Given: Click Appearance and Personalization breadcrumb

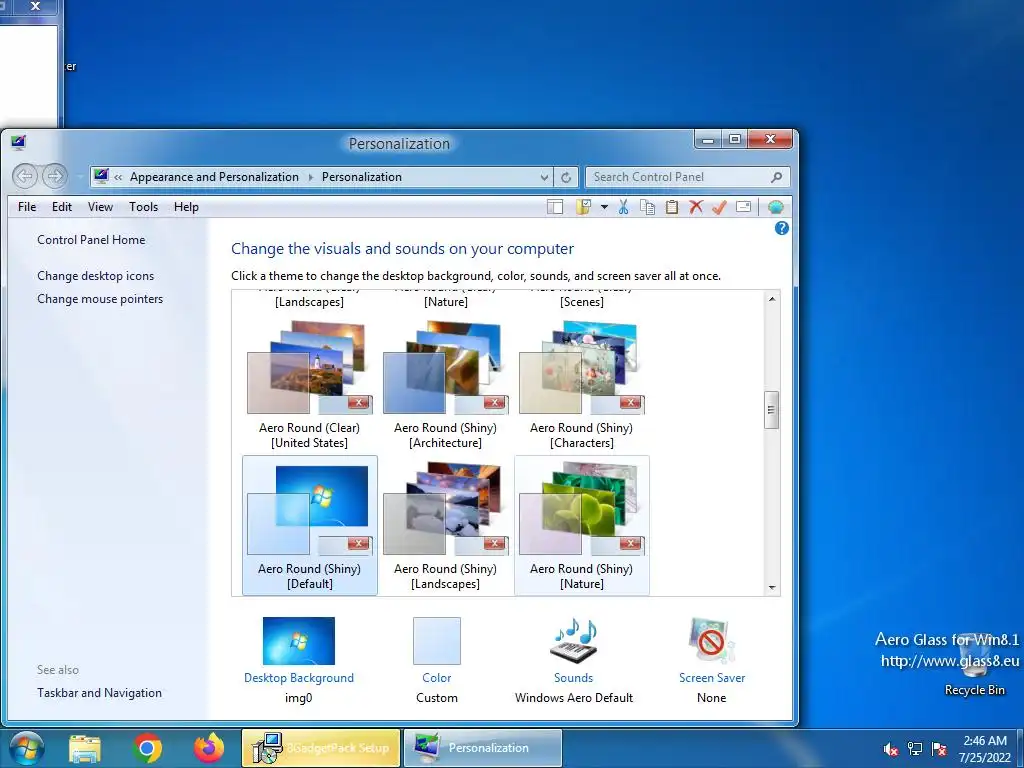Looking at the screenshot, I should pos(214,177).
